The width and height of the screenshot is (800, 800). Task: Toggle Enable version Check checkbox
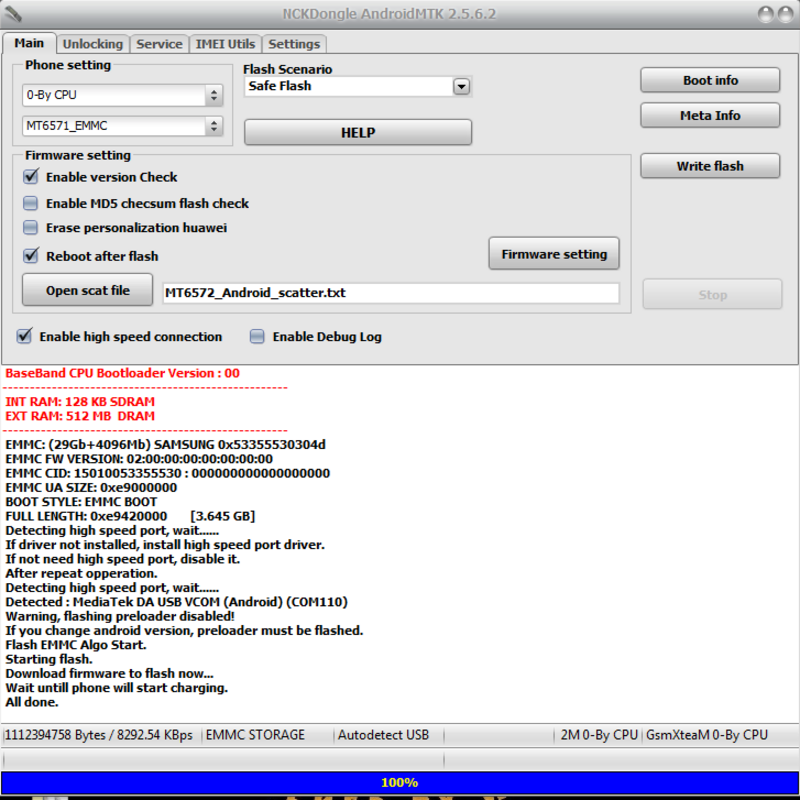coord(31,177)
